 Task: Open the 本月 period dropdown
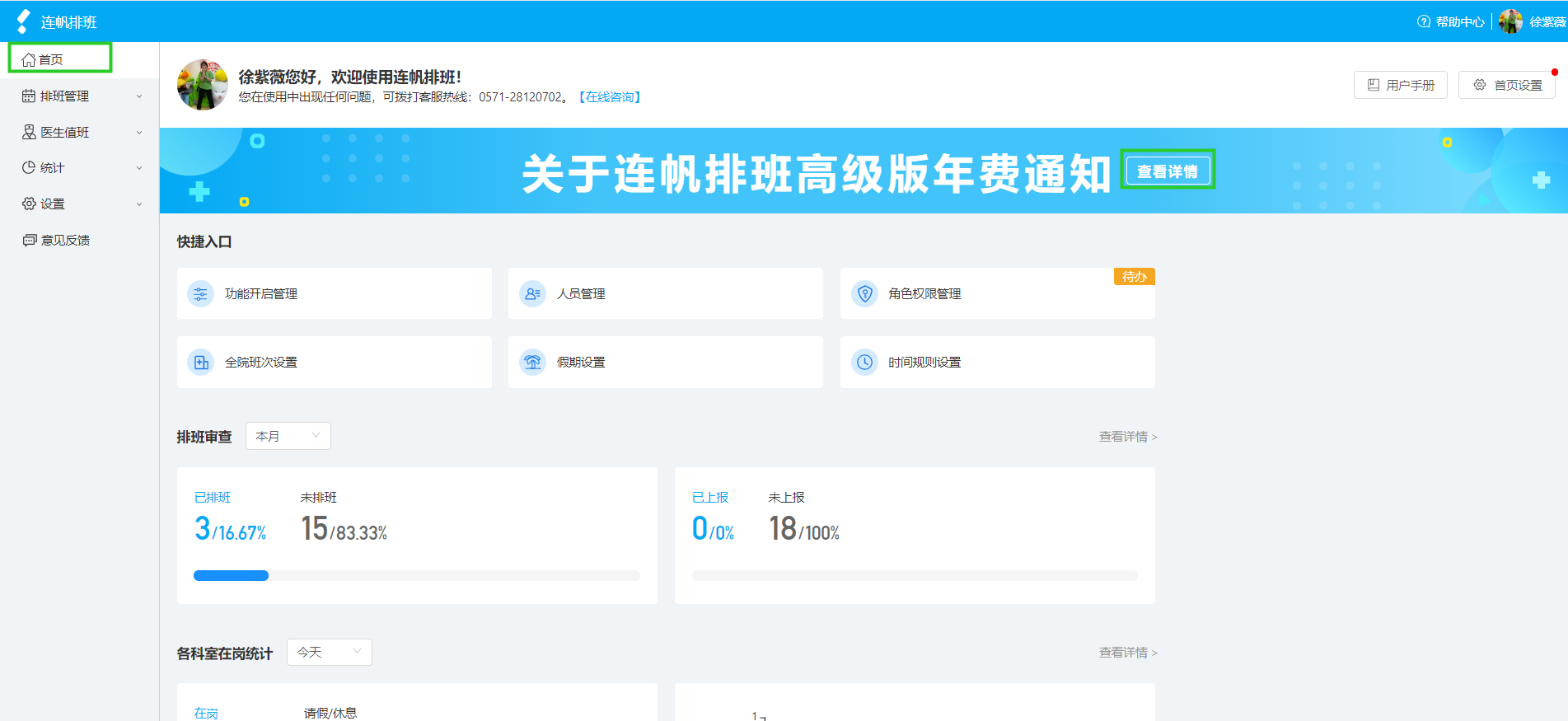pyautogui.click(x=288, y=436)
